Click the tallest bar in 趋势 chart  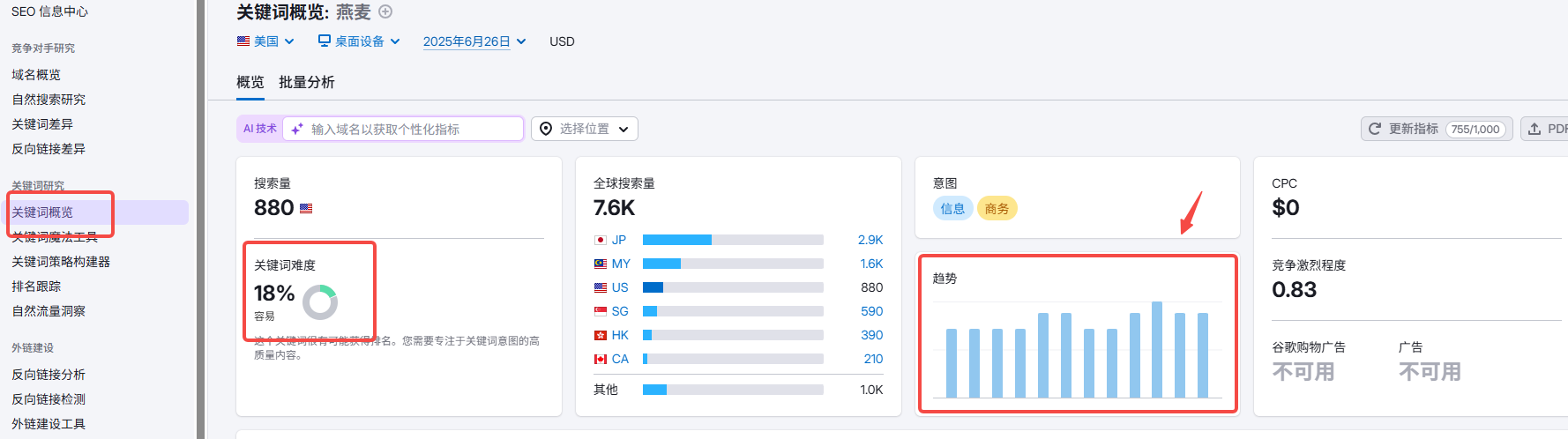click(1157, 350)
